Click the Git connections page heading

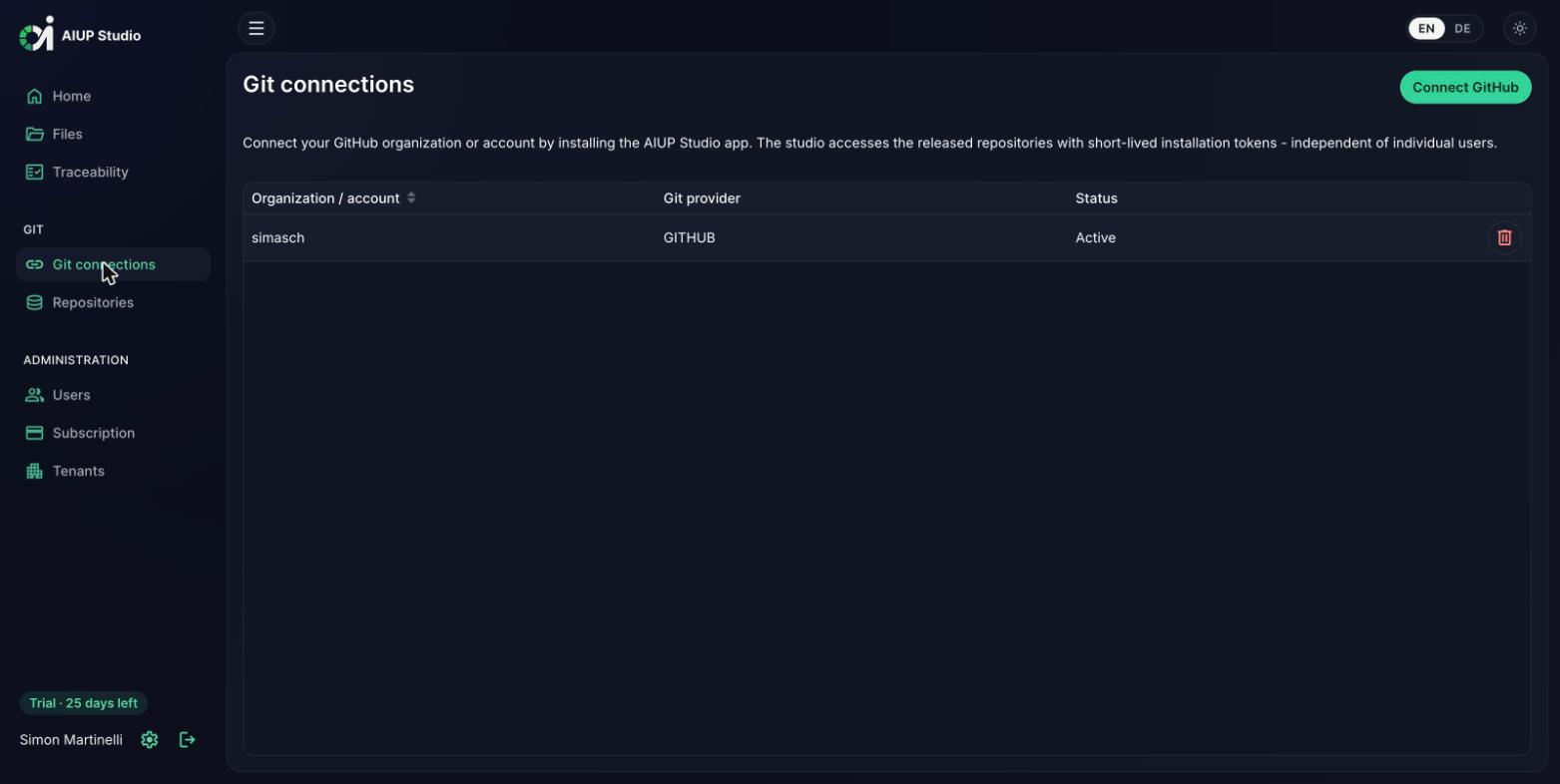[328, 85]
